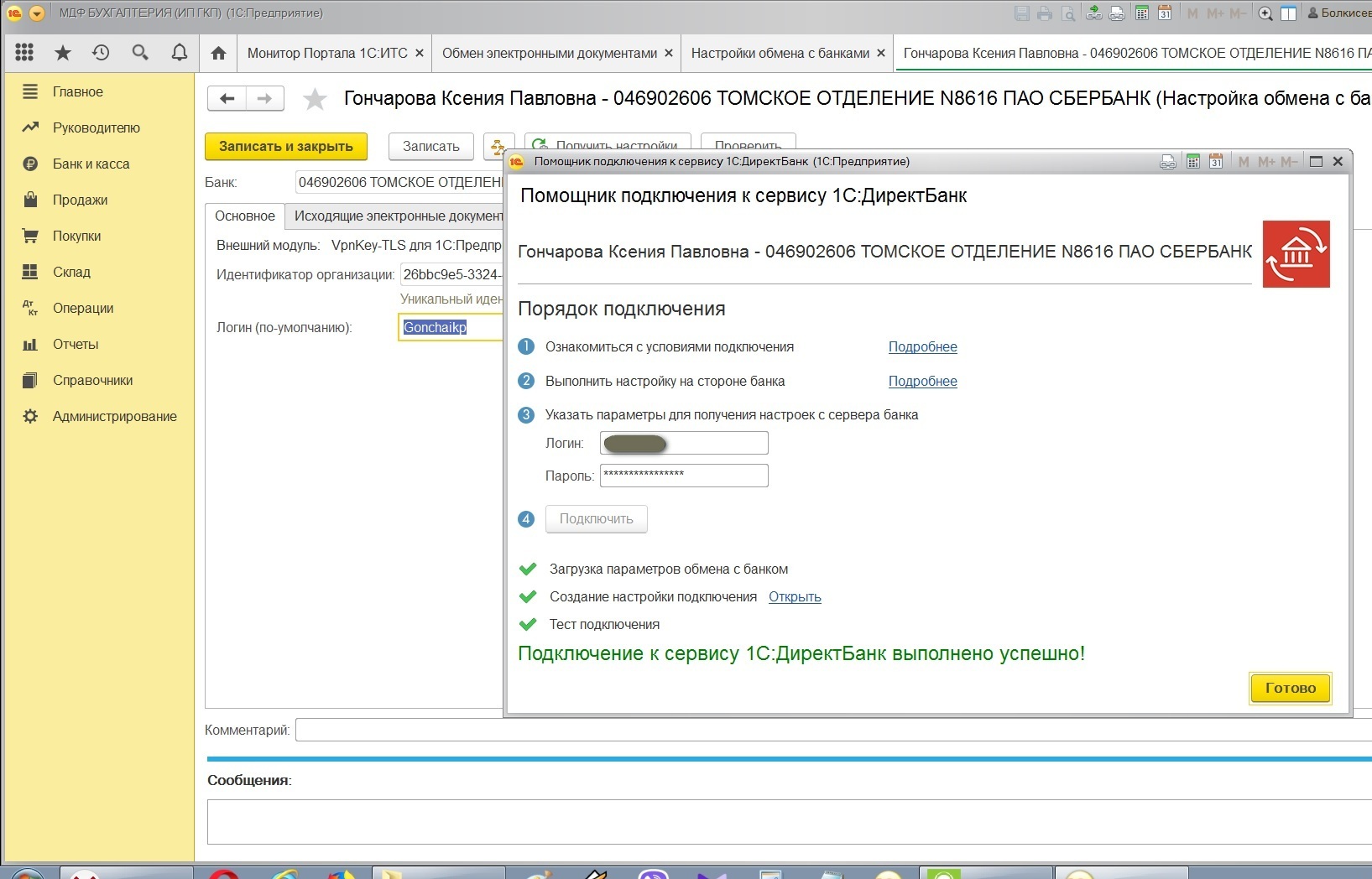Image resolution: width=1372 pixels, height=879 pixels.
Task: Click the back navigation arrow
Action: [x=227, y=99]
